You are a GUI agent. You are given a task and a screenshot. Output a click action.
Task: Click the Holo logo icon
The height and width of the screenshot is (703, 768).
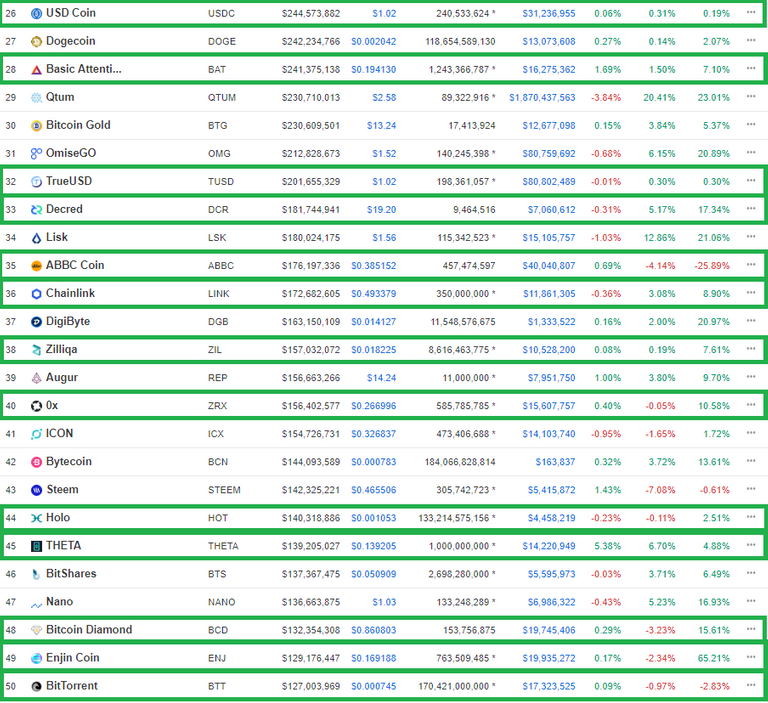click(36, 518)
